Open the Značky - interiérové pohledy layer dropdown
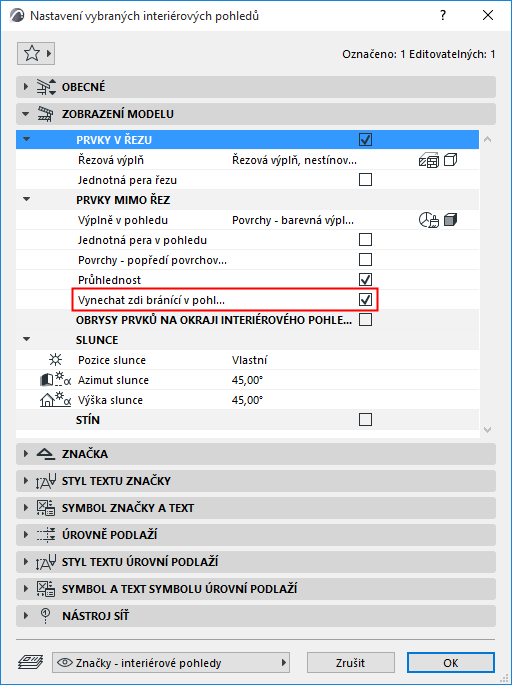512x685 pixels. tap(171, 663)
